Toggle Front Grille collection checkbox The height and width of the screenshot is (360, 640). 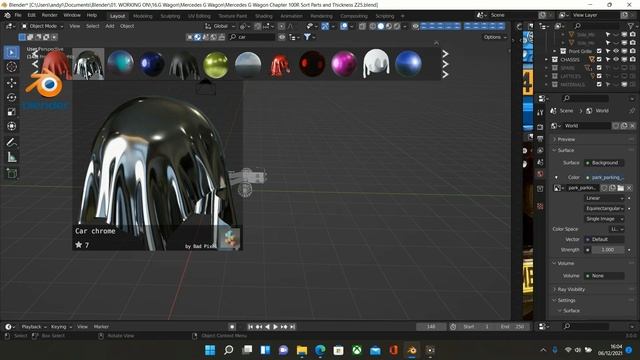click(x=599, y=51)
